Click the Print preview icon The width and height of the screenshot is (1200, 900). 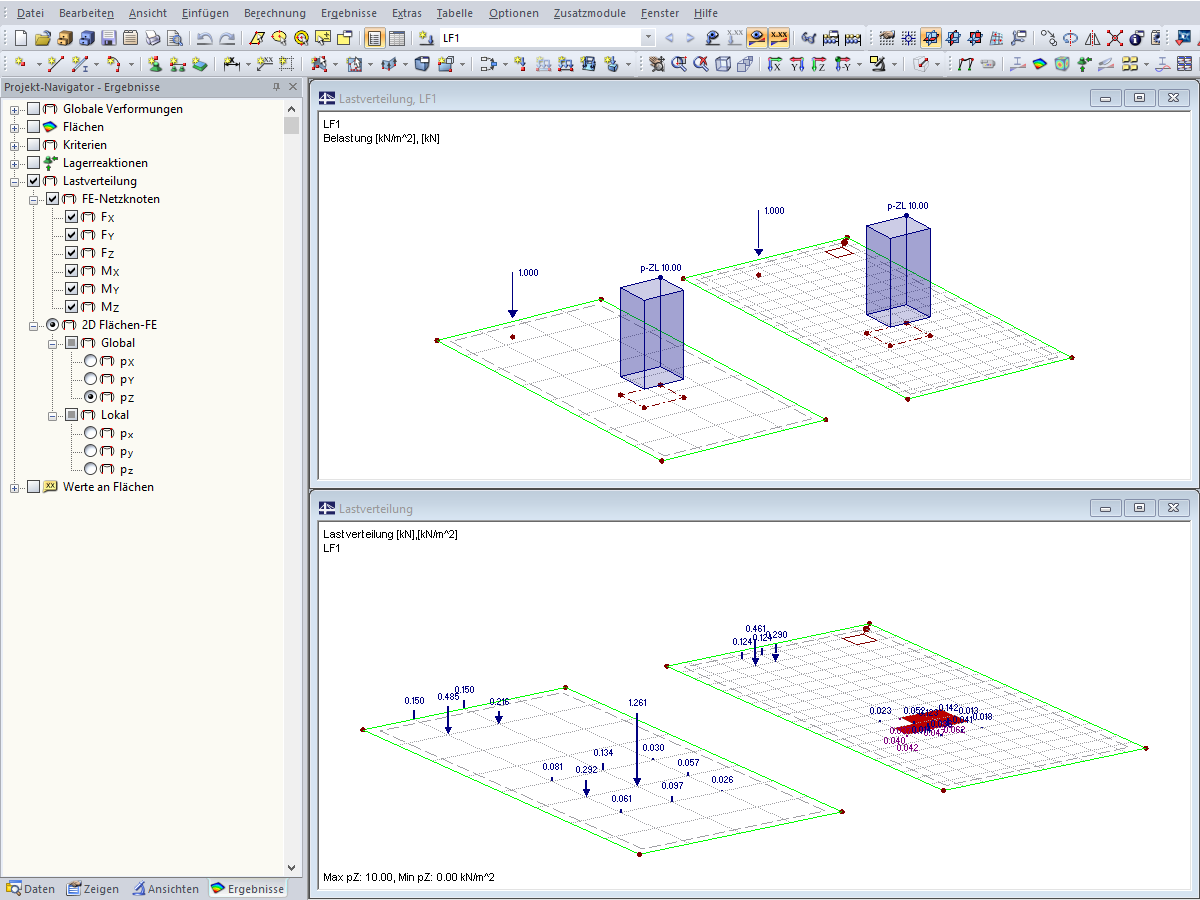pos(174,38)
